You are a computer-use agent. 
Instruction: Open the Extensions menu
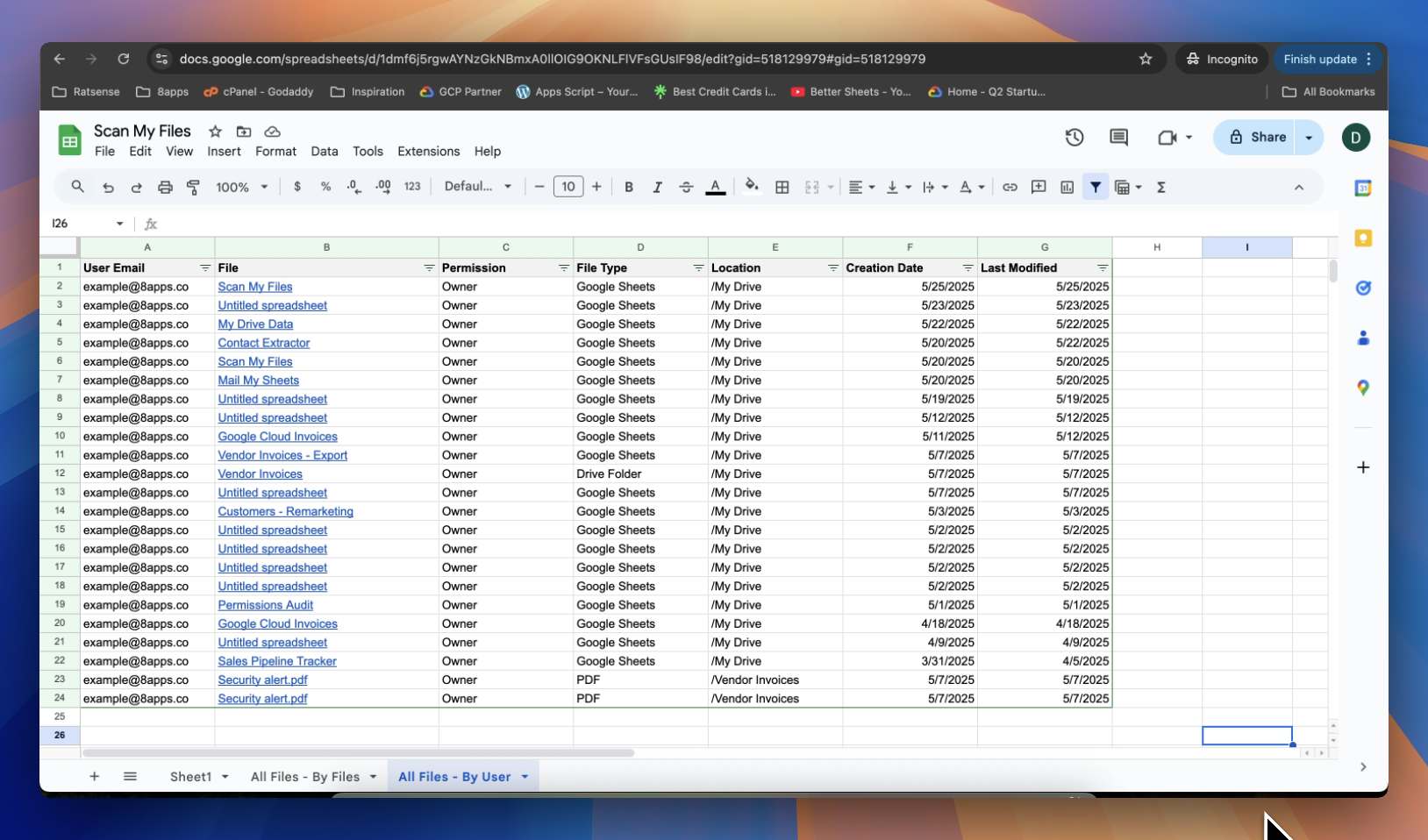pyautogui.click(x=428, y=152)
